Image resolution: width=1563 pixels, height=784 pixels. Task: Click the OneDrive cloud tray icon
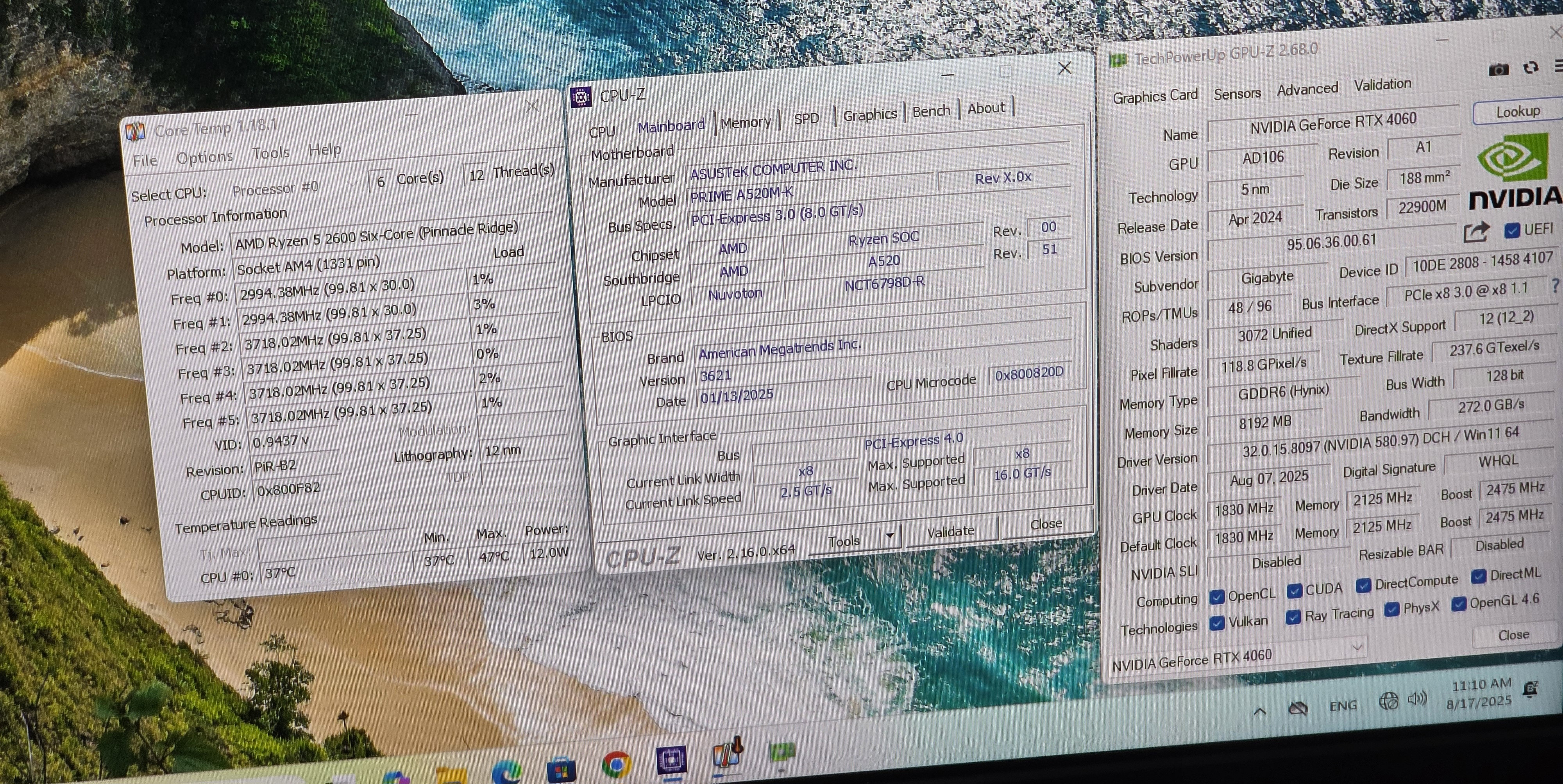point(1298,708)
